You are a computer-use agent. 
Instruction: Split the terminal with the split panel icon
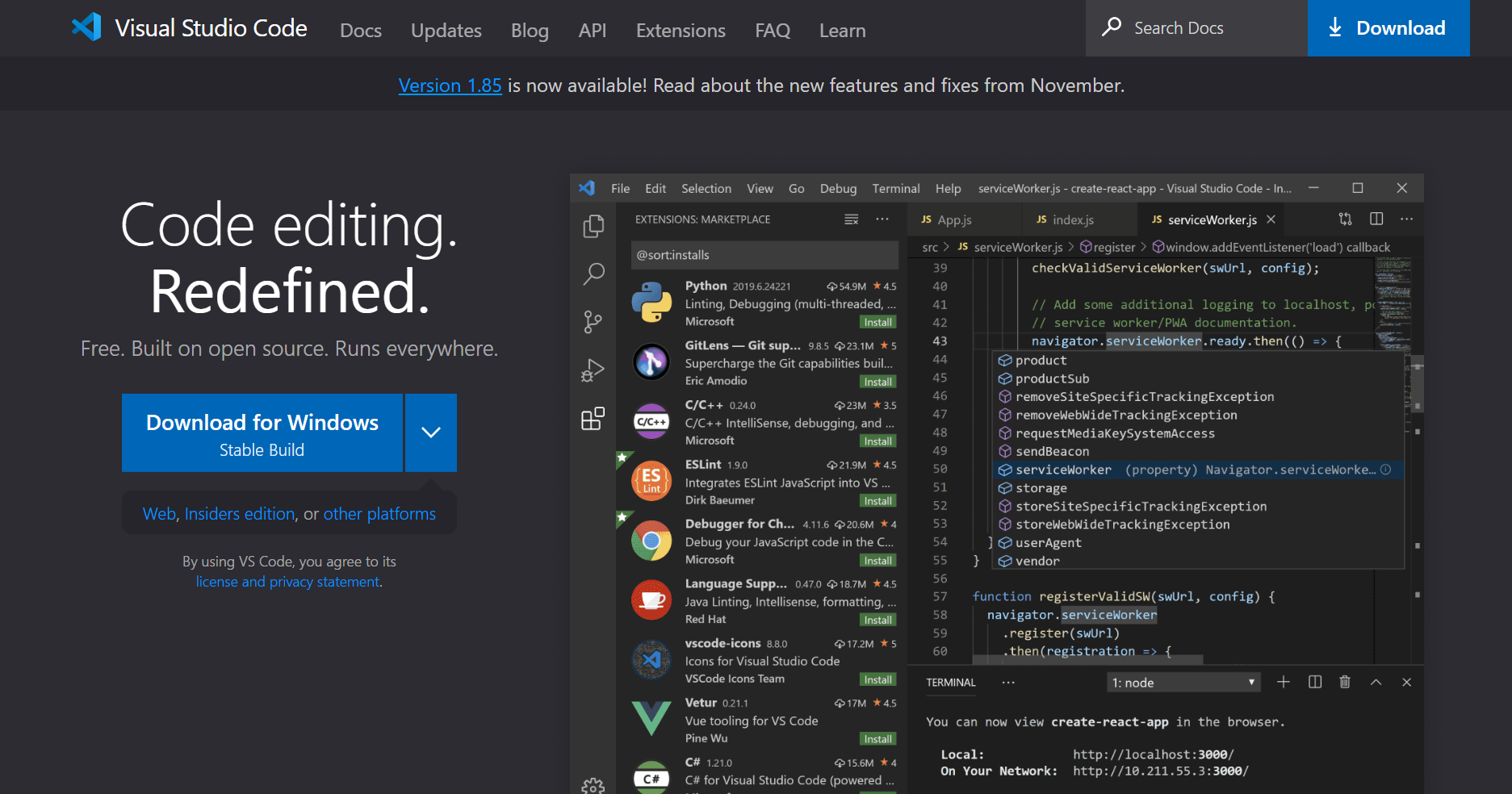tap(1314, 682)
